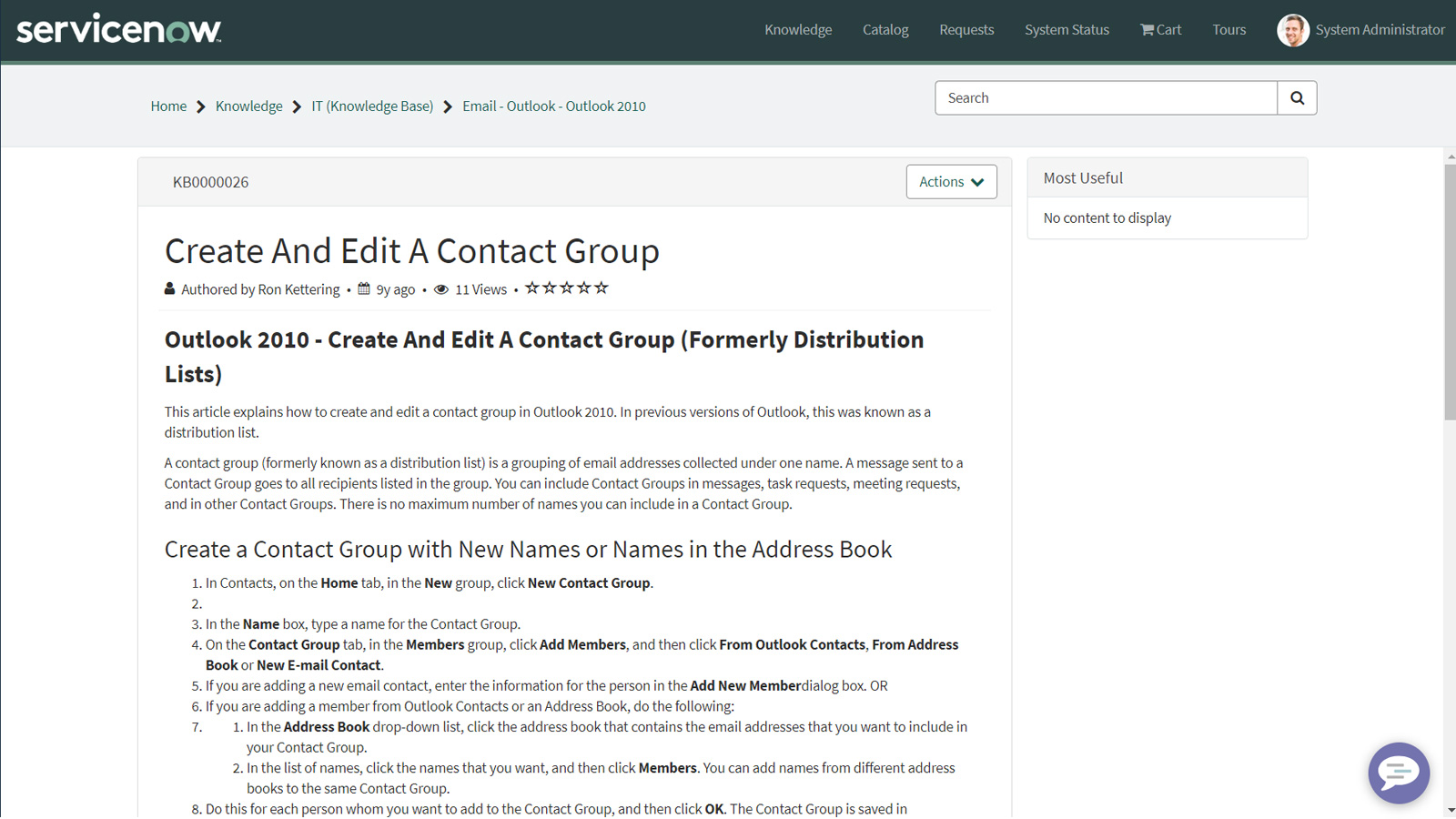Expand the Actions dropdown
1456x819 pixels.
point(951,182)
